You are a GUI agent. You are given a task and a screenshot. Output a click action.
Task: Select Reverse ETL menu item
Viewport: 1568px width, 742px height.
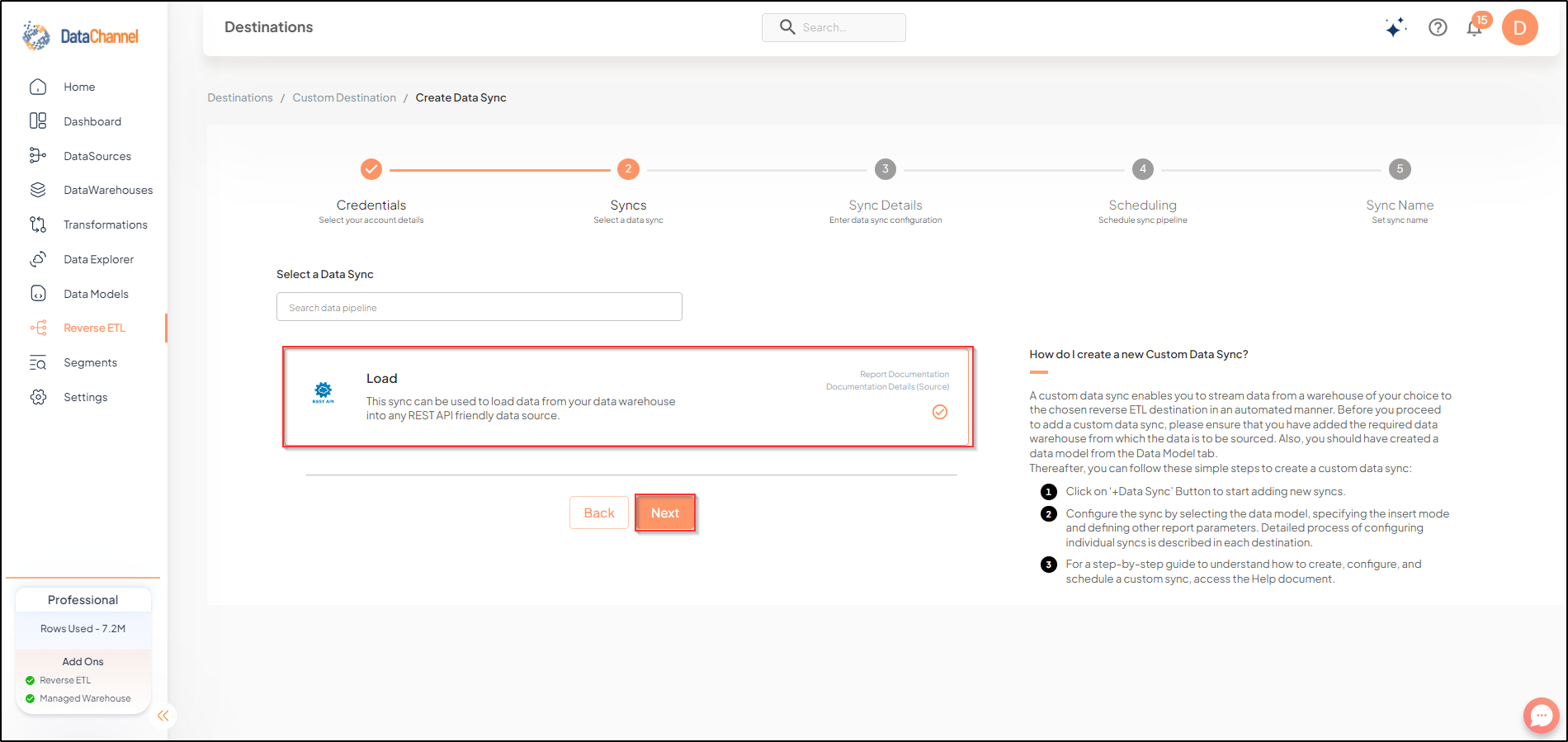(x=94, y=328)
